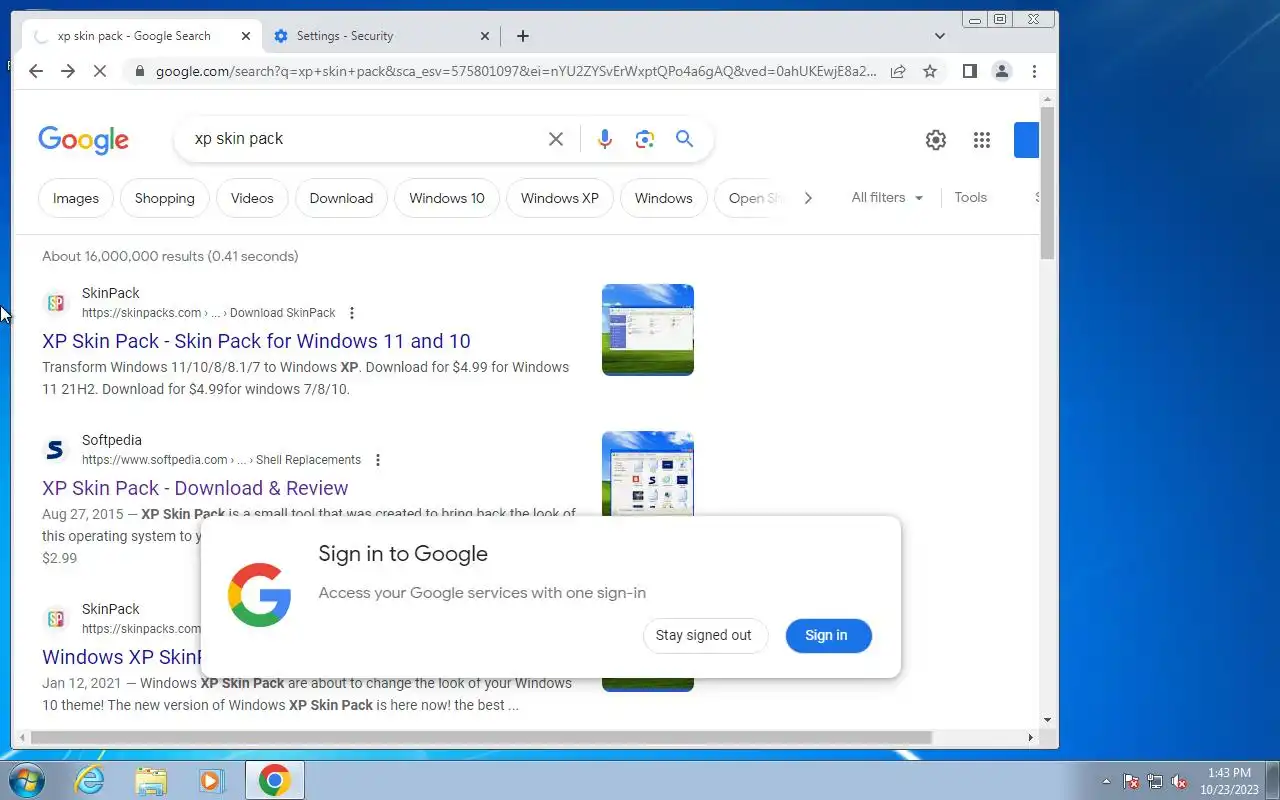
Task: Click the browser forward arrow
Action: point(68,71)
